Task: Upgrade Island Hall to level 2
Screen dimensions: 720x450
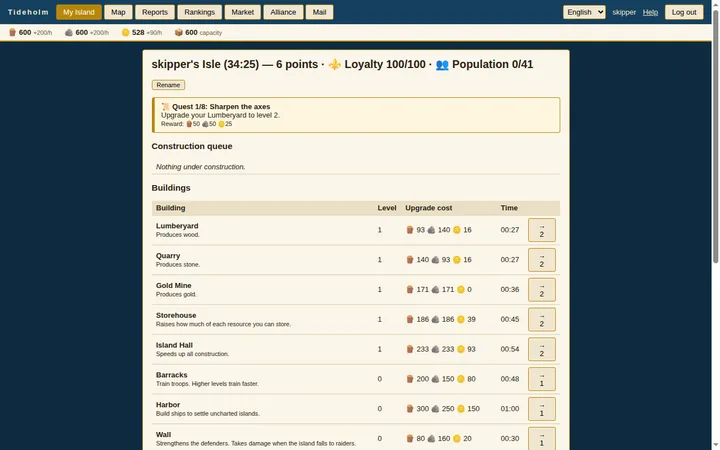Action: (542, 349)
